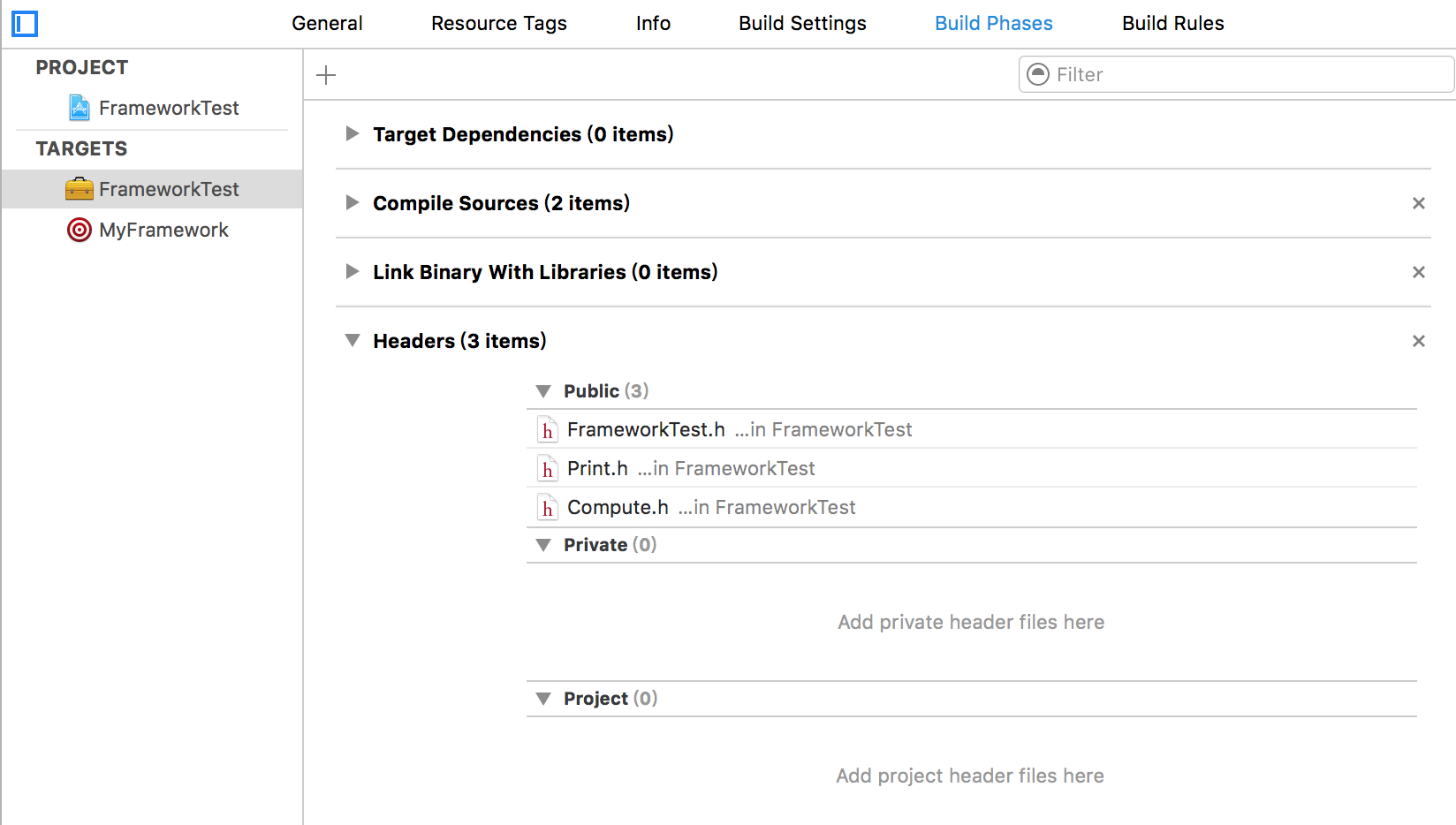The image size is (1456, 825).
Task: Collapse the Public headers group
Action: (x=543, y=391)
